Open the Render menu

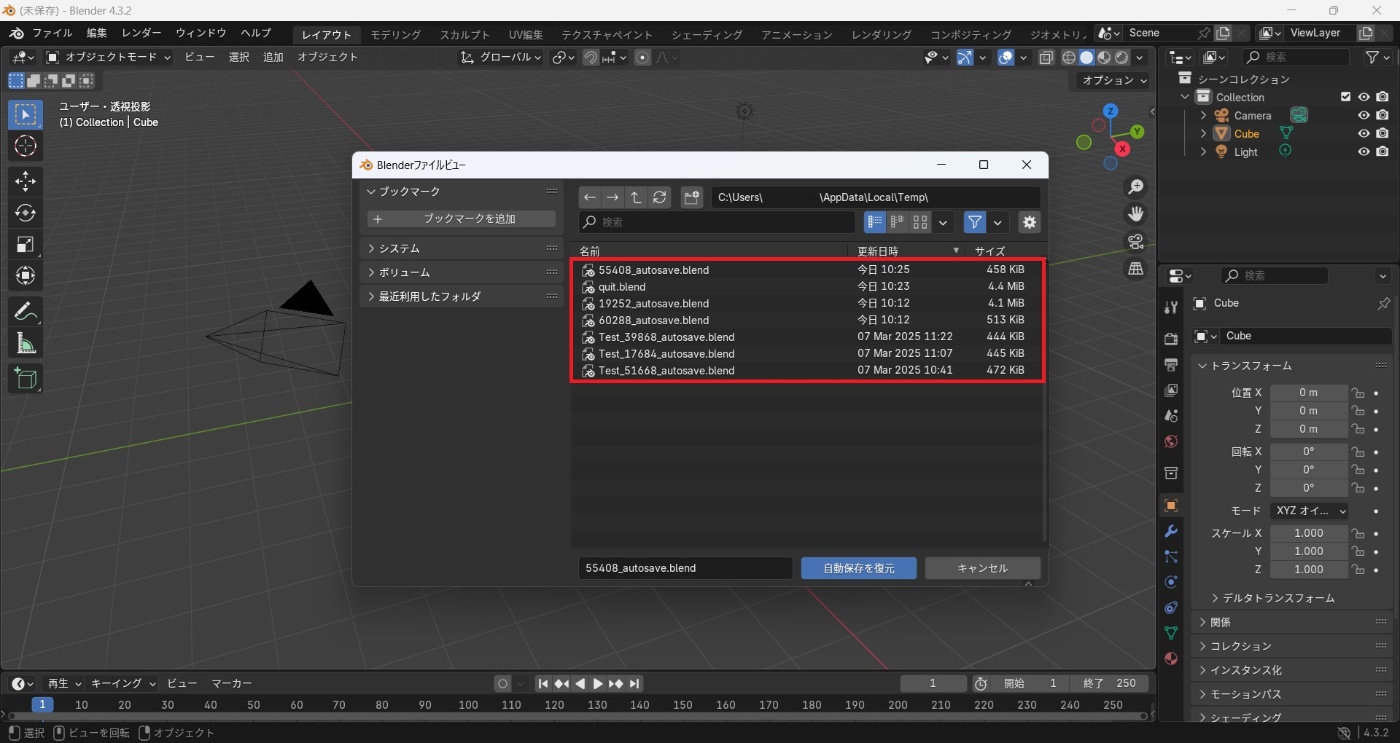point(141,33)
